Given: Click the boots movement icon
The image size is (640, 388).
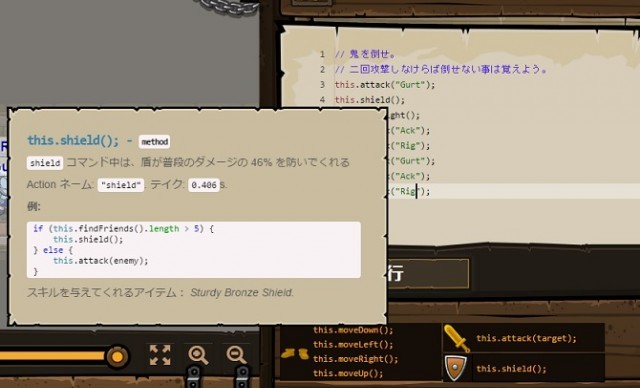Looking at the screenshot, I should click(x=295, y=353).
